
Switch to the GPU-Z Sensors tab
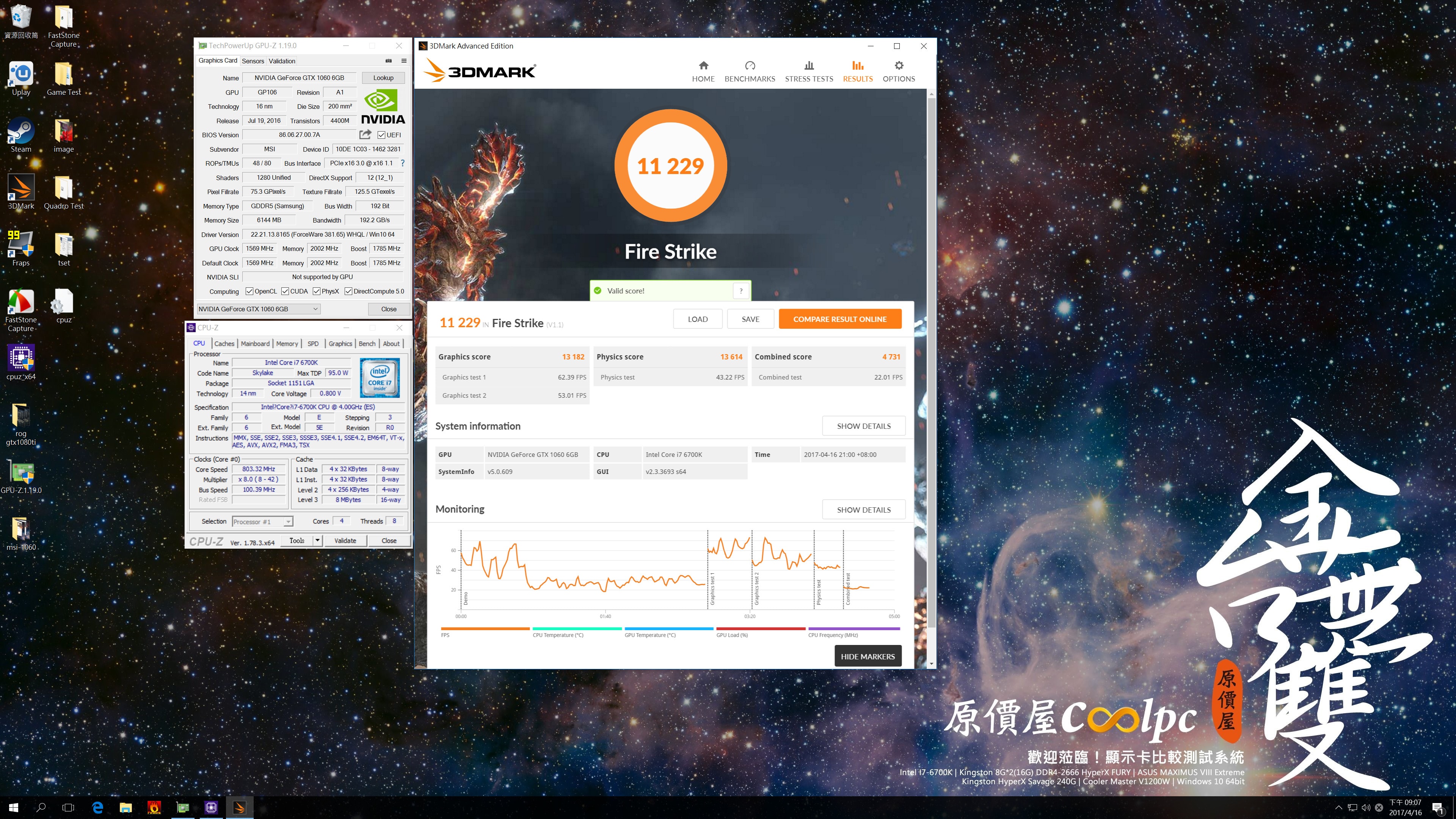[253, 61]
